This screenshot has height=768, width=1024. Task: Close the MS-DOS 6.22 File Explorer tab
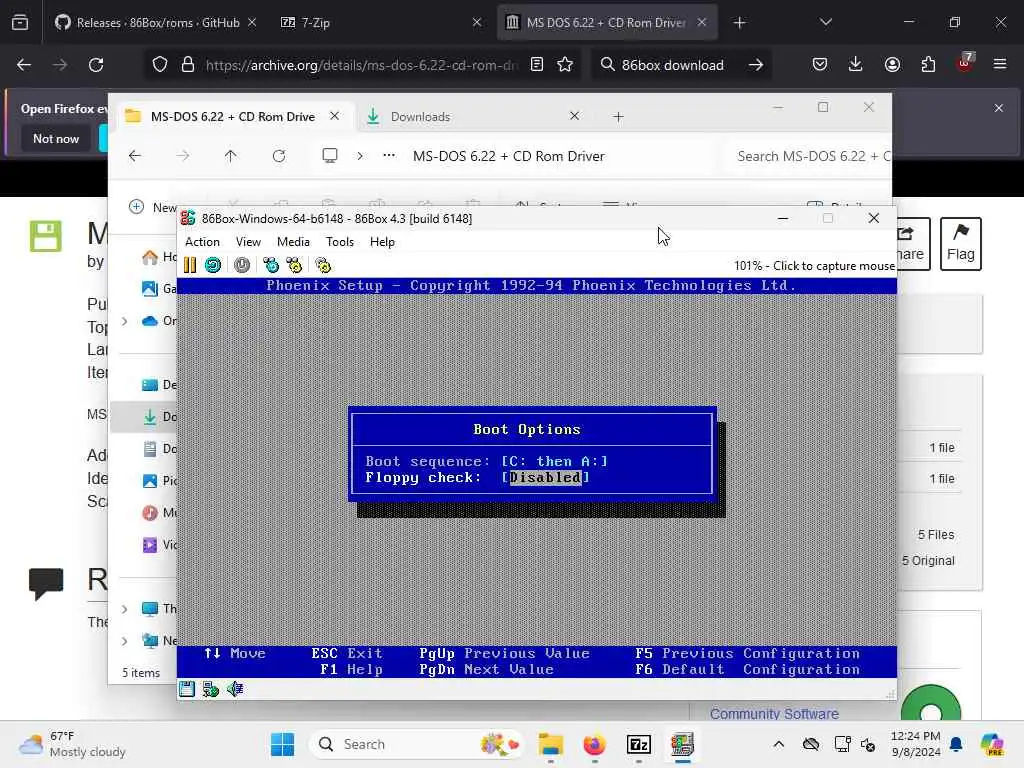pos(334,116)
